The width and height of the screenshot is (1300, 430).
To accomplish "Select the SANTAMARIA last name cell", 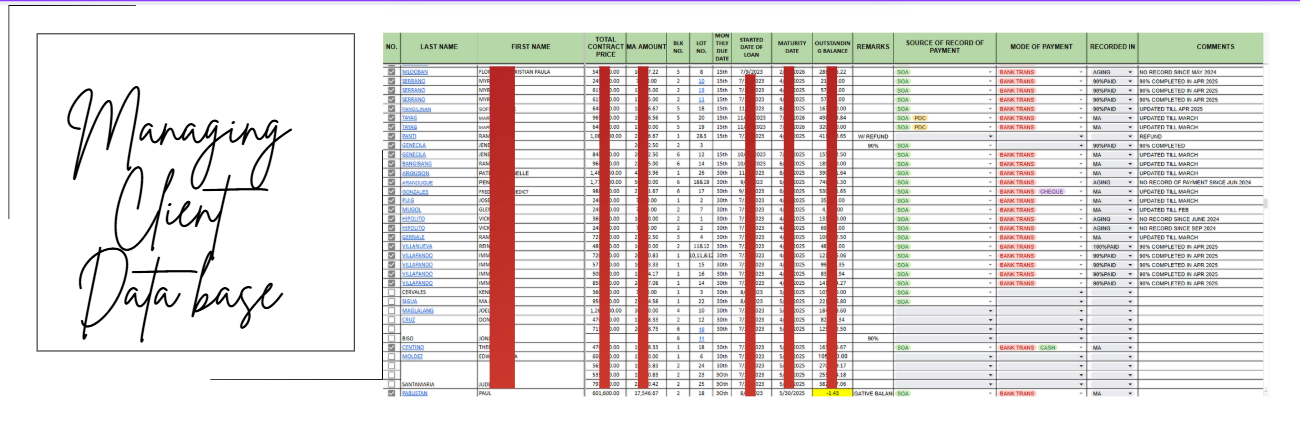I will (439, 384).
